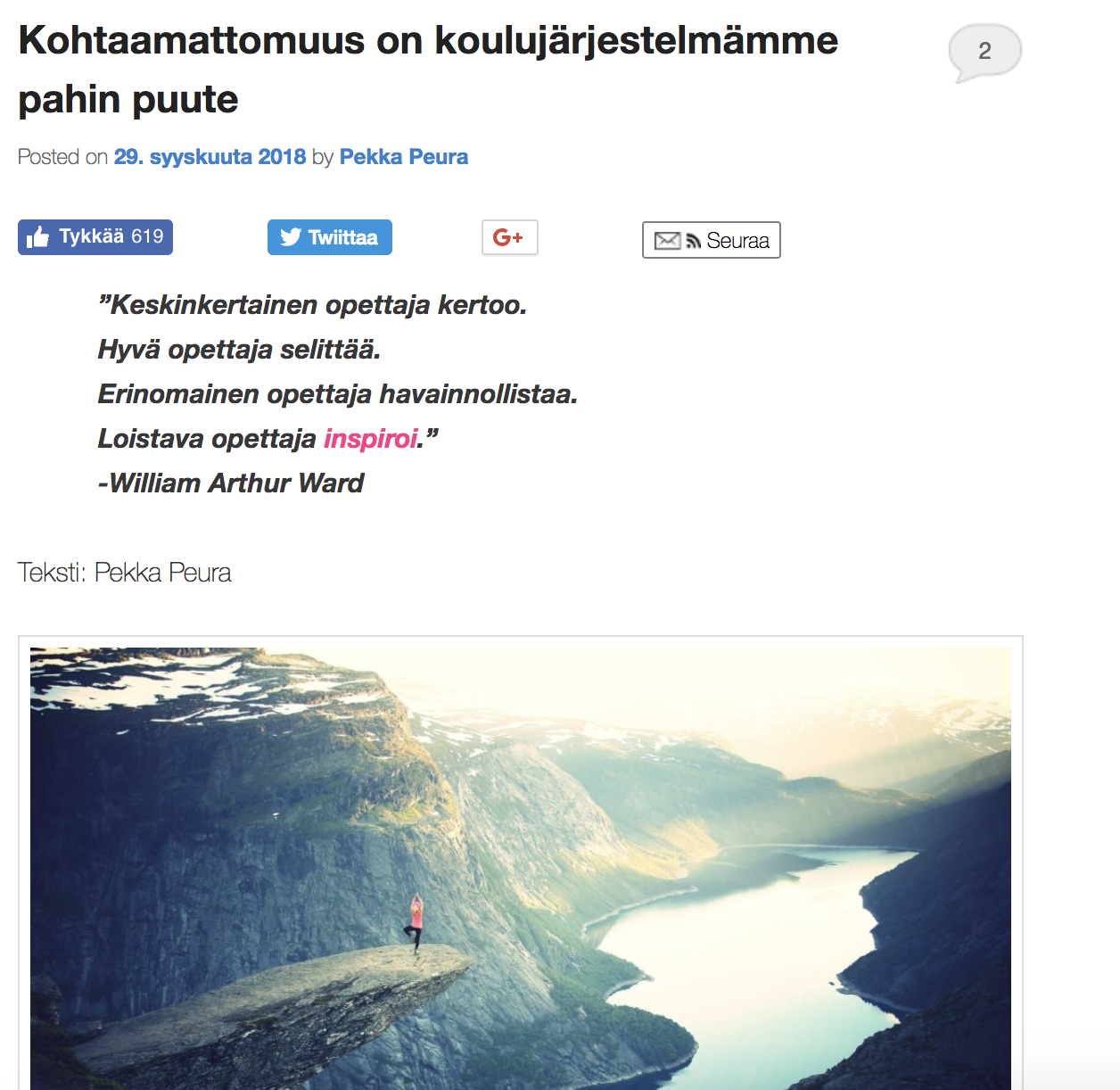Click the Twitter bird icon
The width and height of the screenshot is (1120, 1090).
point(291,237)
